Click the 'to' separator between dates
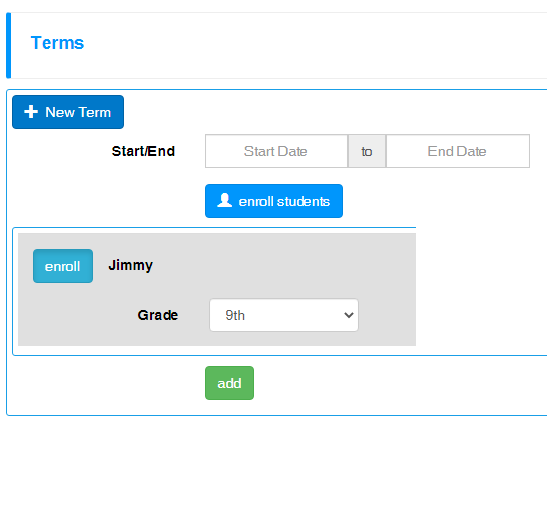The image size is (547, 514). tap(367, 151)
